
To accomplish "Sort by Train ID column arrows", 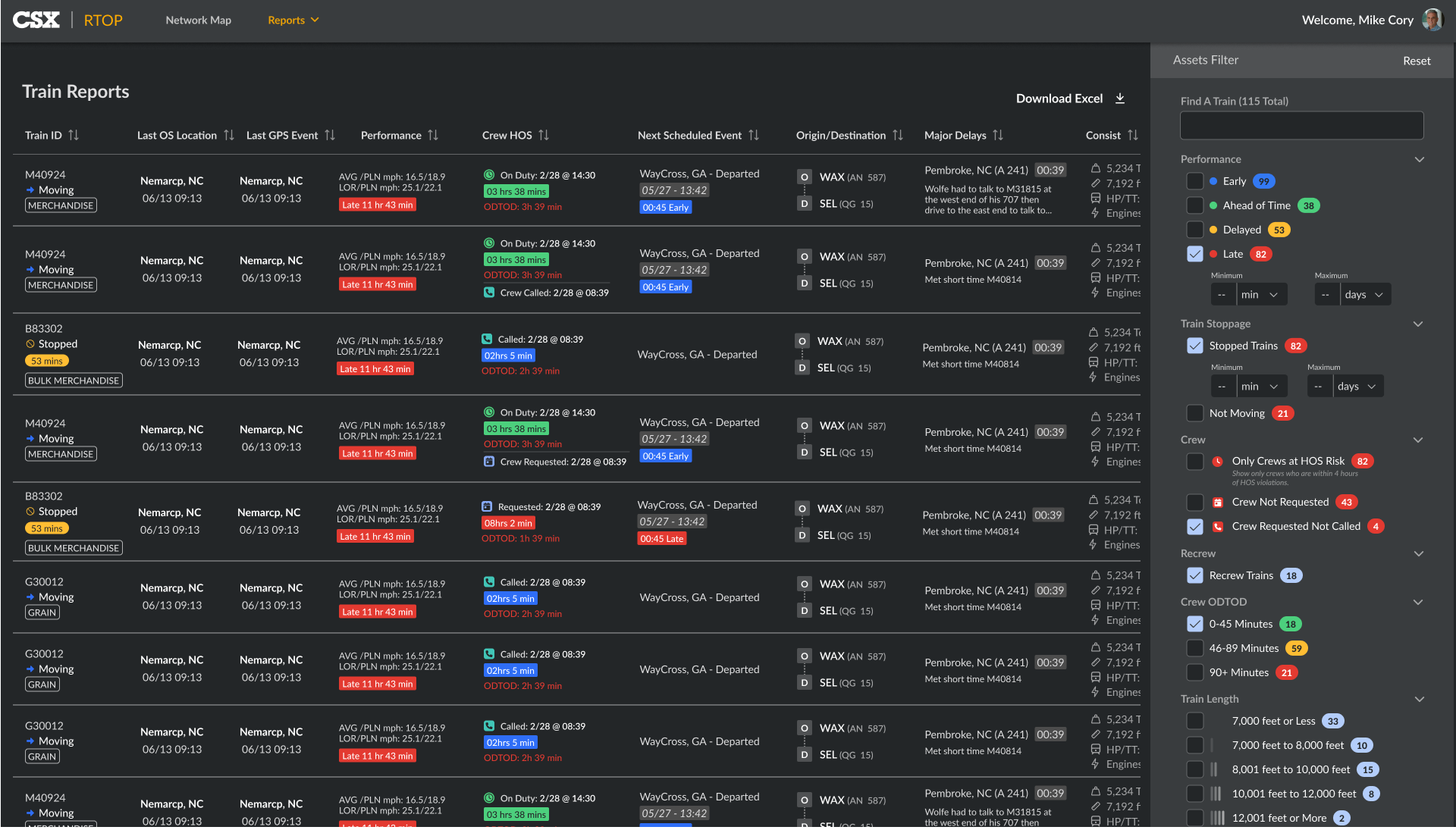I will 74,135.
